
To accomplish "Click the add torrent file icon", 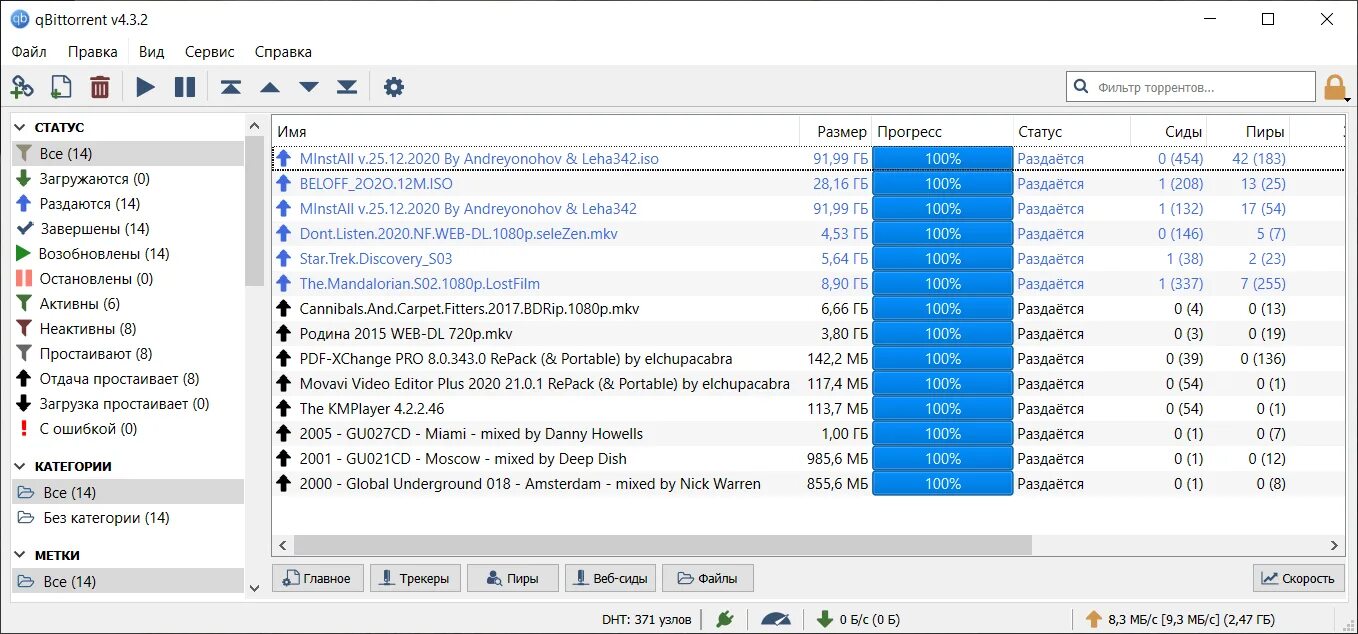I will click(x=60, y=87).
